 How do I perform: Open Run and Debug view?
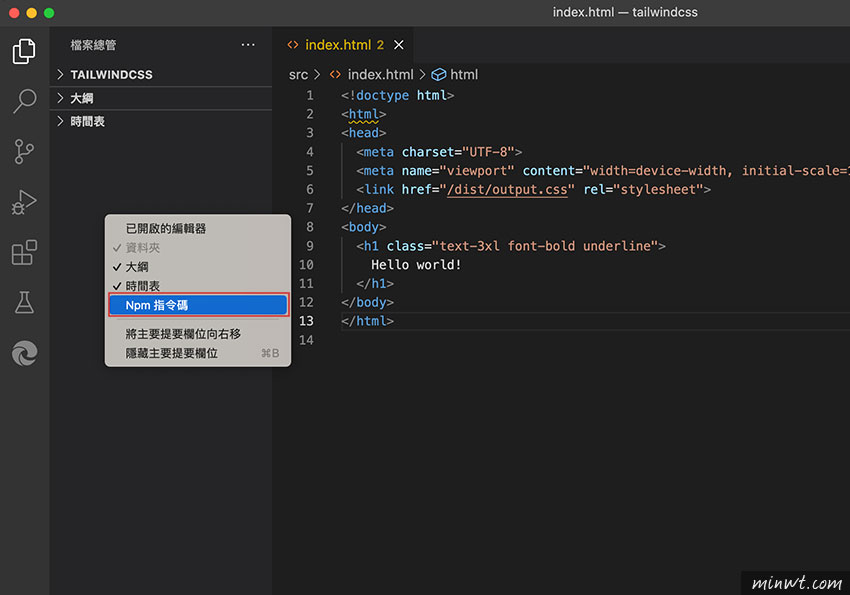(x=24, y=202)
